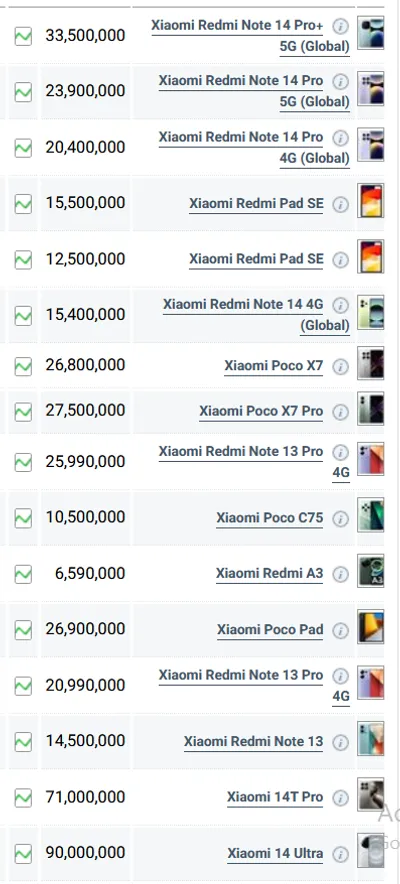Image resolution: width=400 pixels, height=884 pixels.
Task: Click info icon beside Xiaomi Poco C75
Action: [x=340, y=519]
